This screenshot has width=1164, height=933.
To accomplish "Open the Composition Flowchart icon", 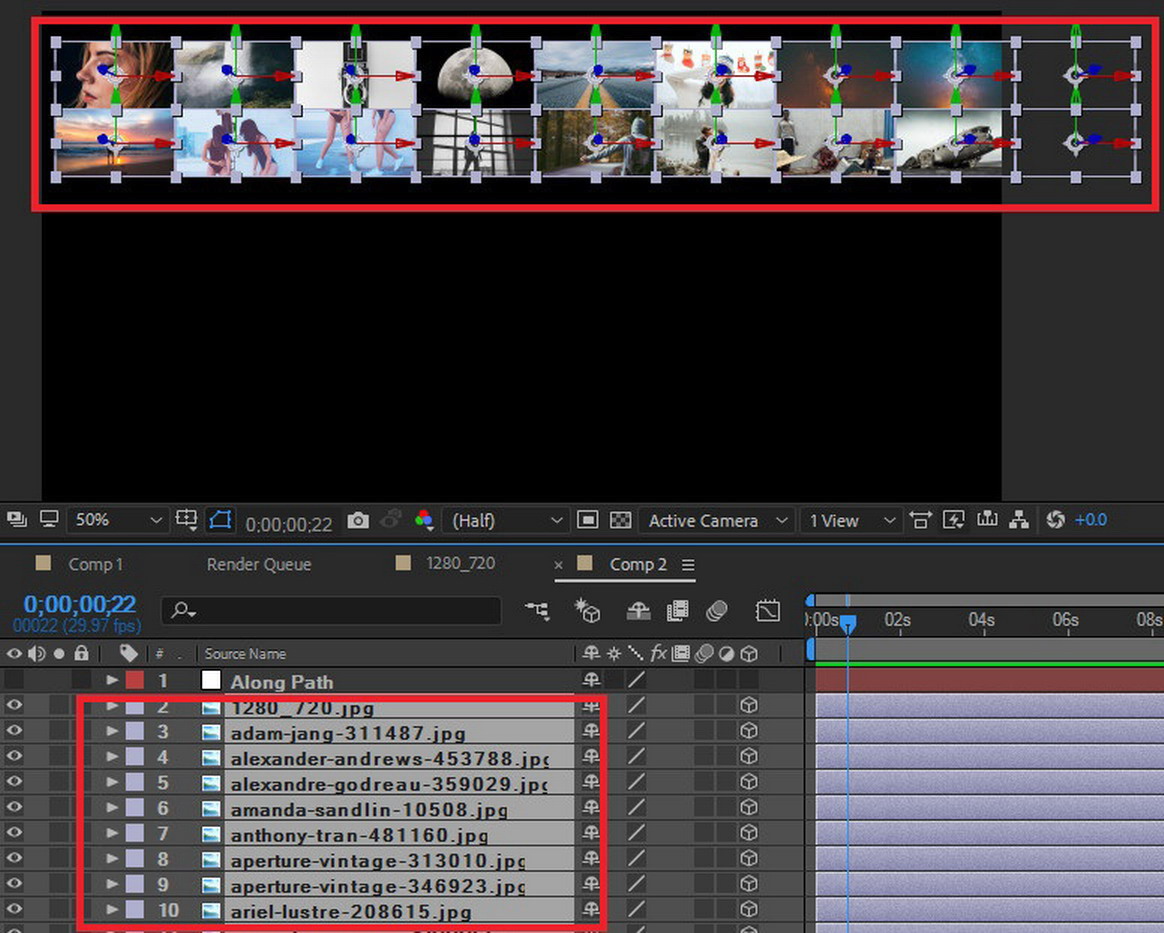I will tap(1019, 520).
